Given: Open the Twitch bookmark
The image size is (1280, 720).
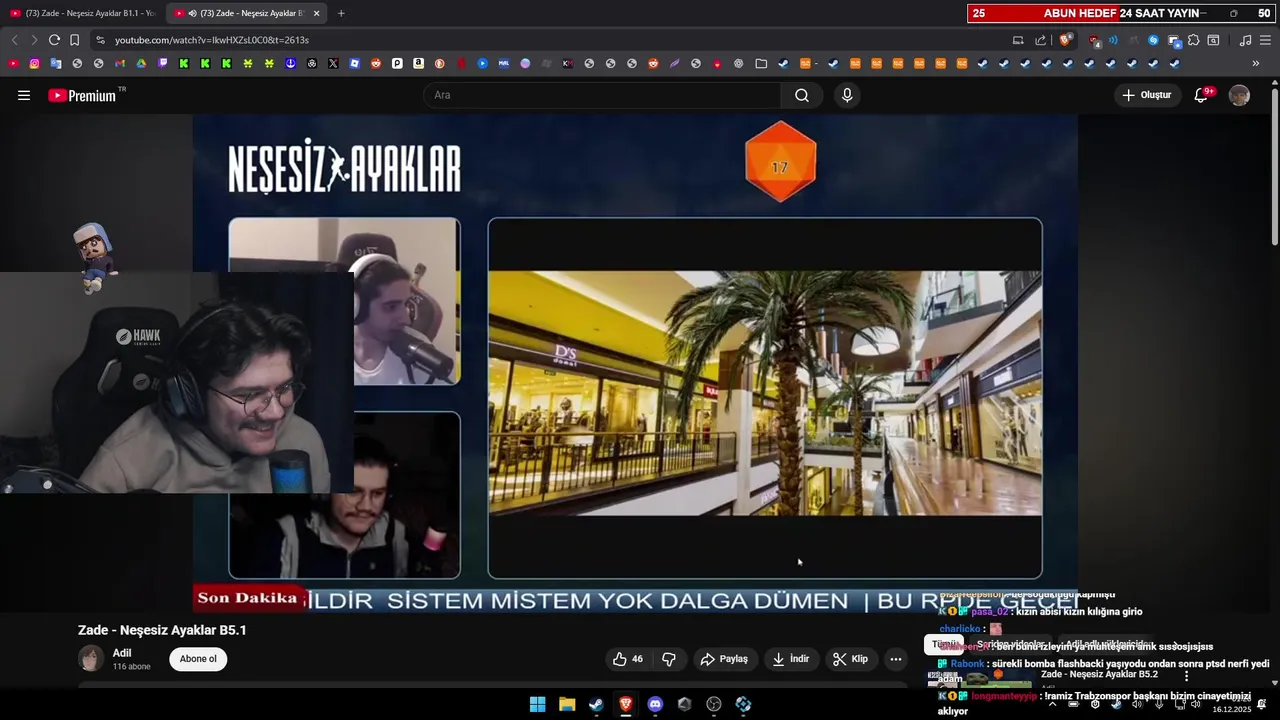Looking at the screenshot, I should pos(163,63).
